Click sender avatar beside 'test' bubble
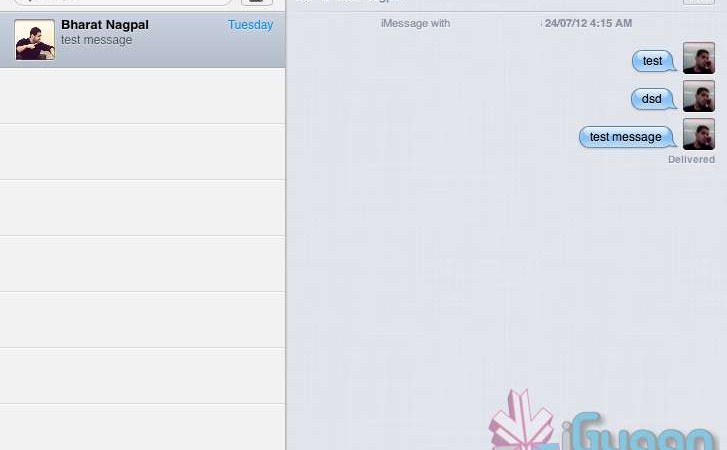The height and width of the screenshot is (450, 727). (698, 59)
